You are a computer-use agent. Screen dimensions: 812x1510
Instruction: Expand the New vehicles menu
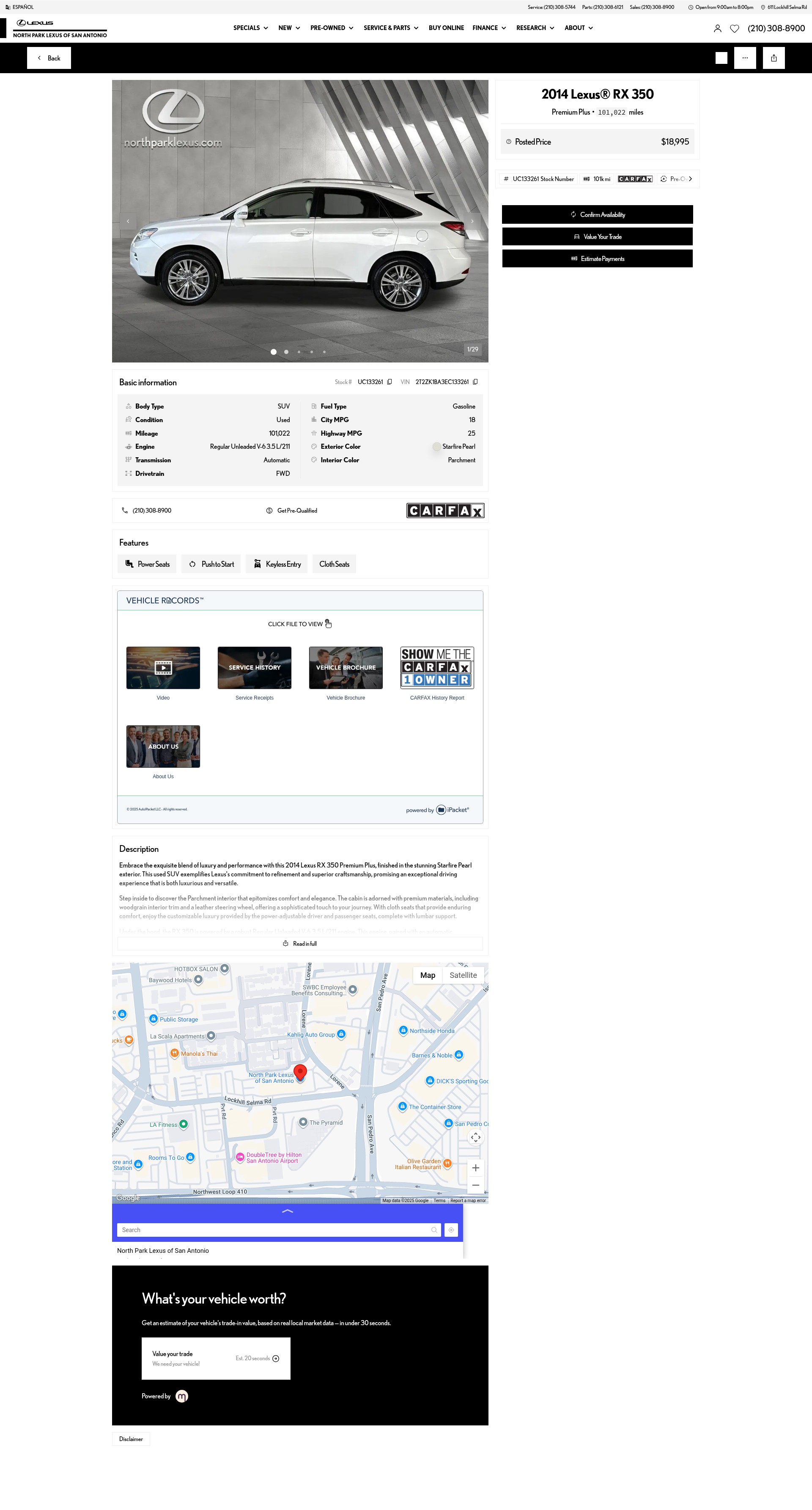tap(289, 27)
